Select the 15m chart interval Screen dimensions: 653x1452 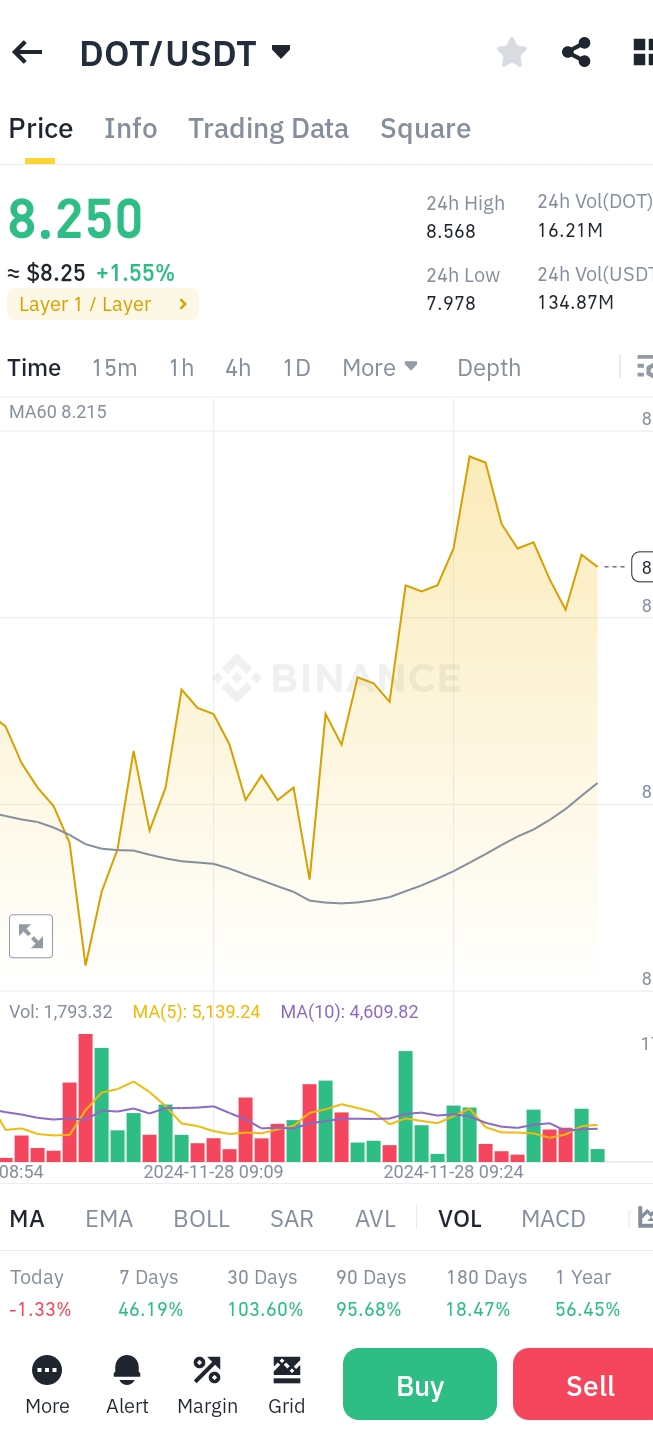(114, 368)
